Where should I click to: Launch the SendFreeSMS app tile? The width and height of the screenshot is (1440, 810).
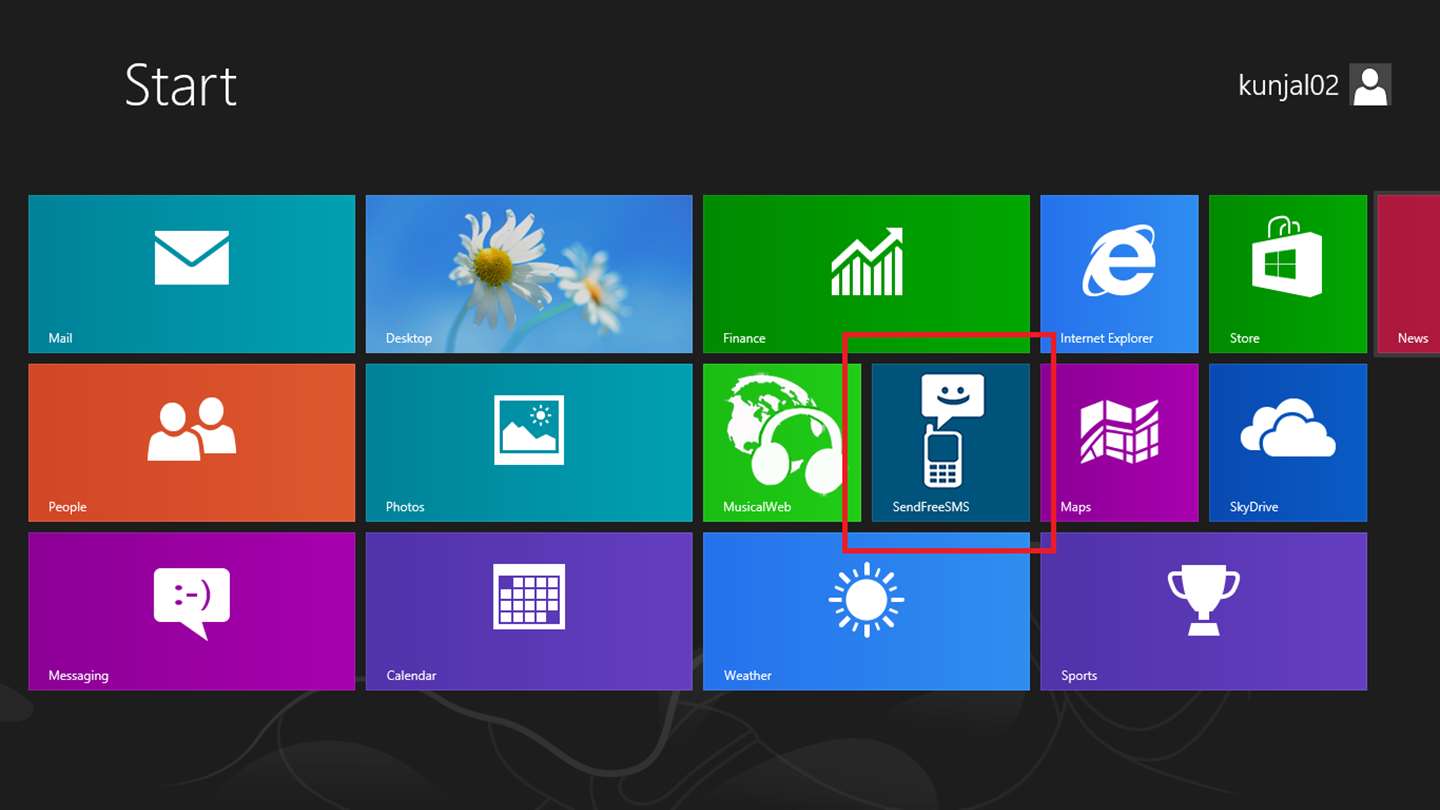coord(951,442)
